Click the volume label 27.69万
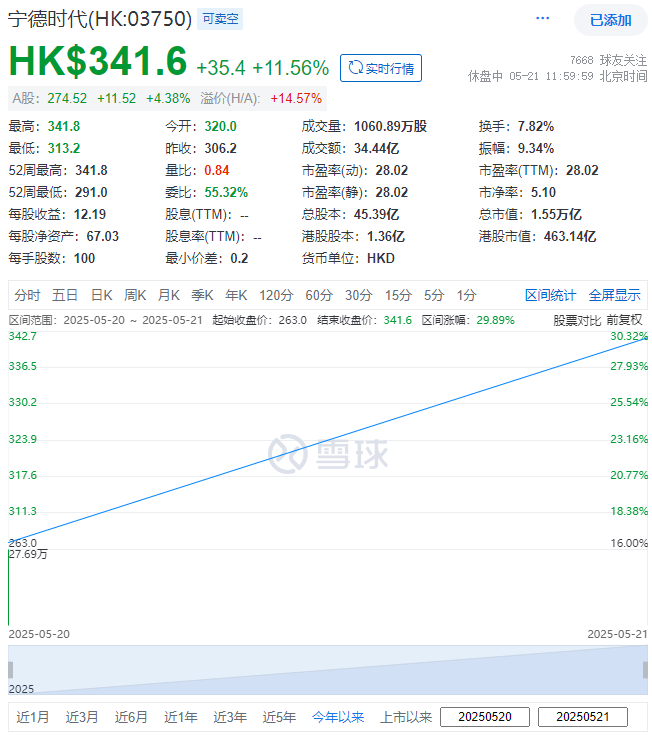 28,554
